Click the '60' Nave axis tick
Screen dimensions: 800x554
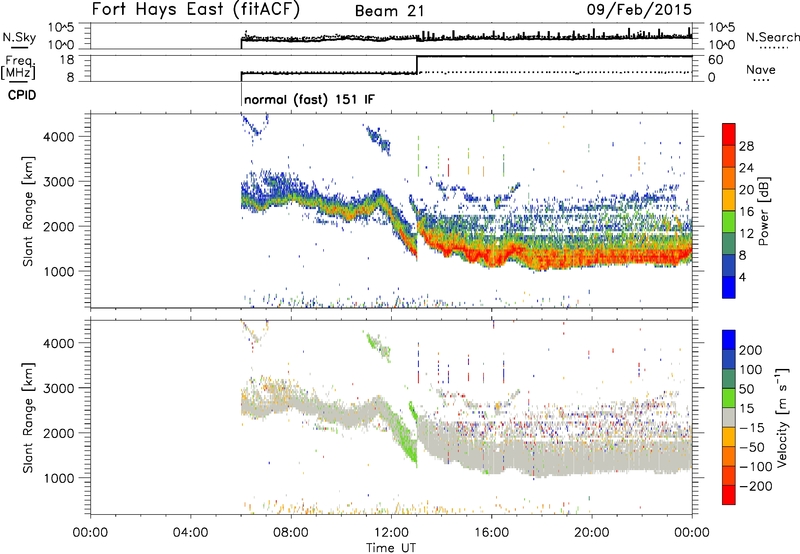[716, 60]
